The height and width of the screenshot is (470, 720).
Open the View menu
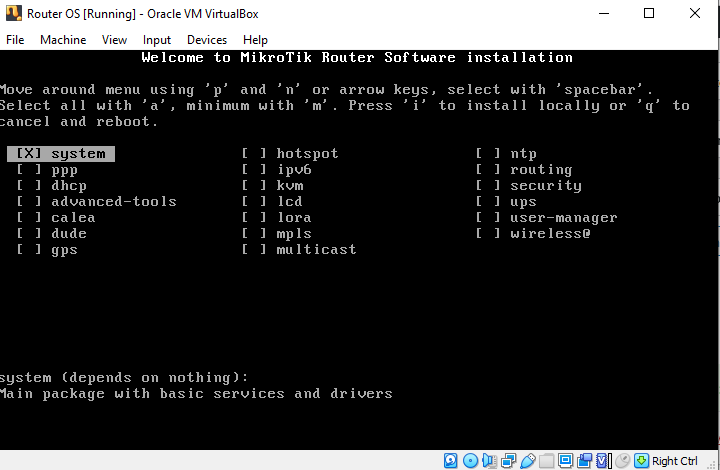point(114,40)
